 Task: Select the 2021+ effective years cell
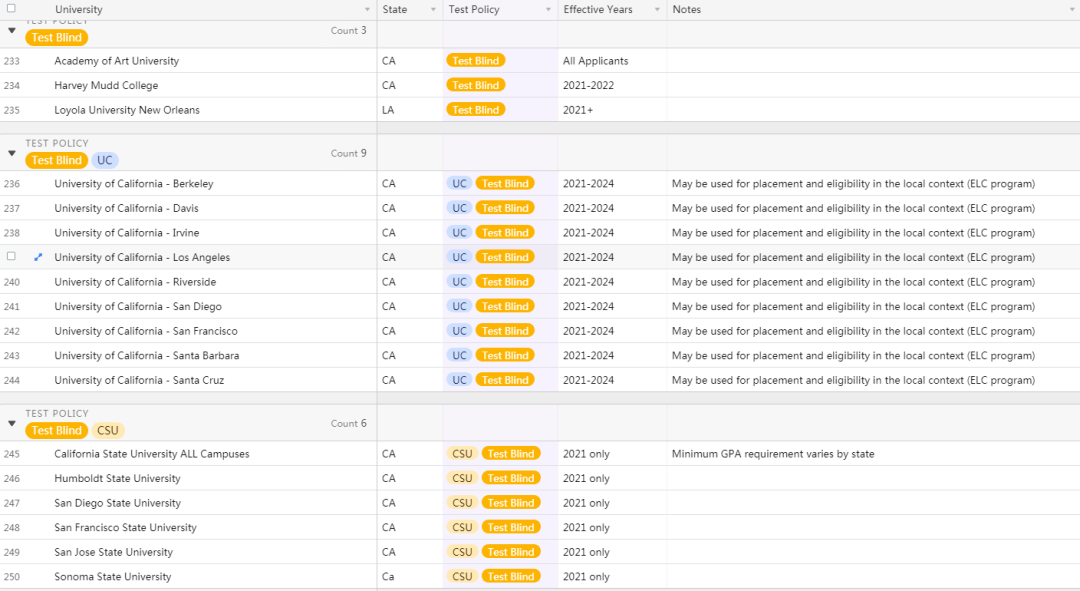(x=612, y=110)
